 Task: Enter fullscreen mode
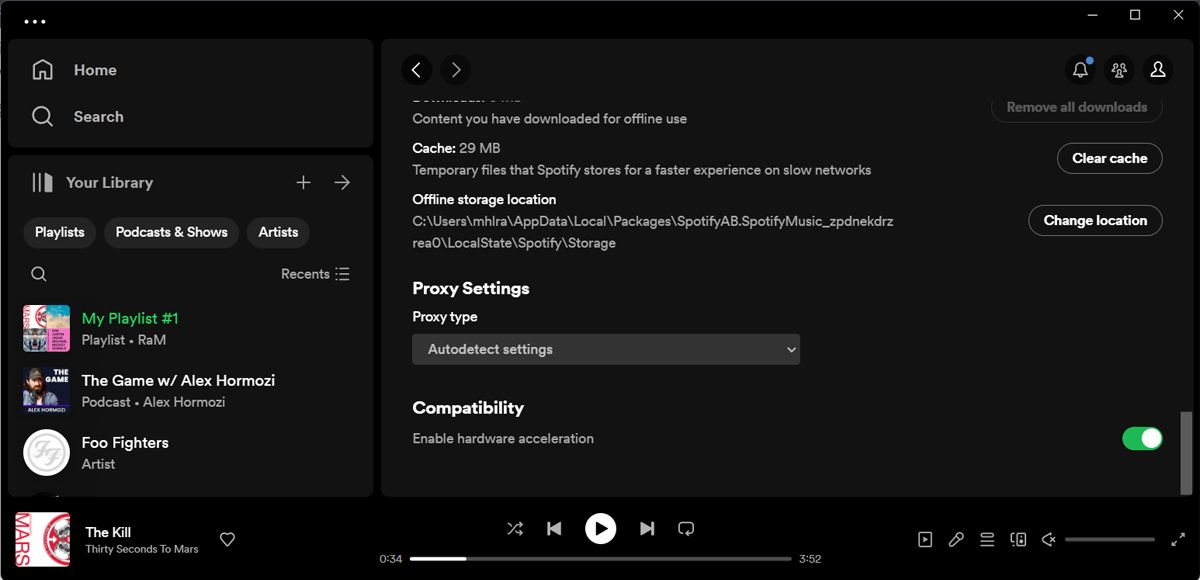(x=1178, y=539)
